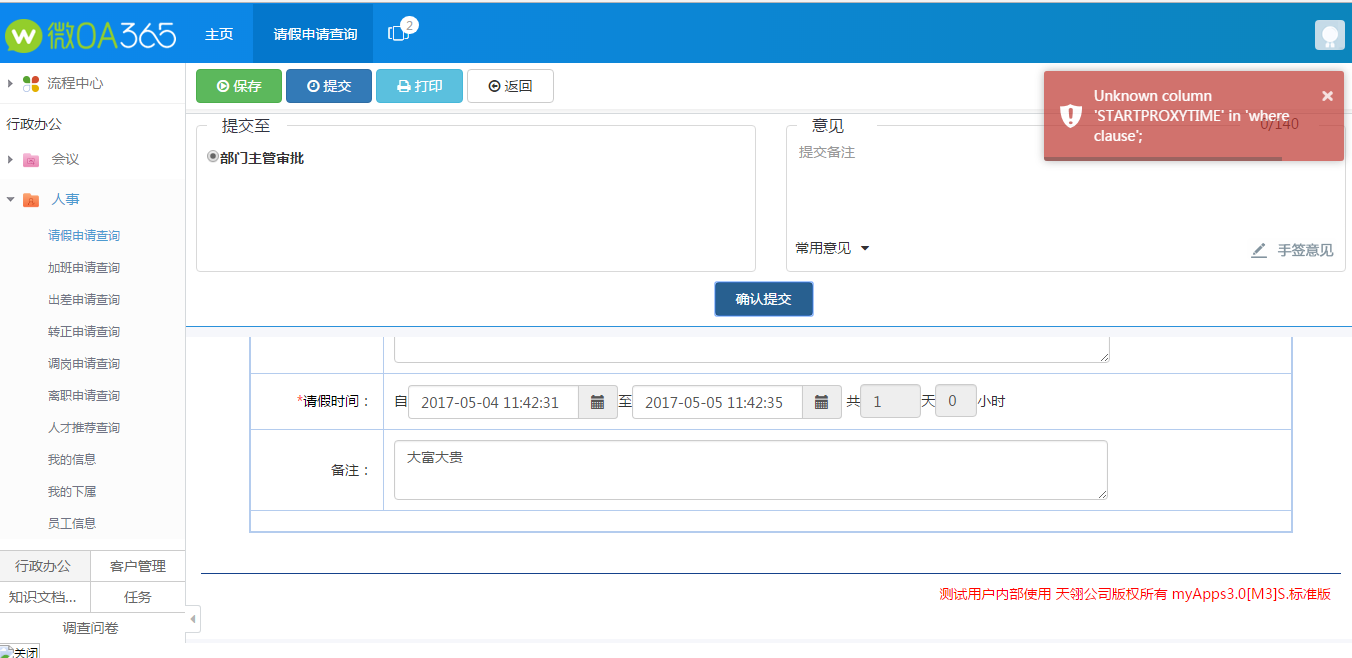Open calendar picker for the leave end date
Viewport: 1352px width, 658px height.
coord(822,402)
